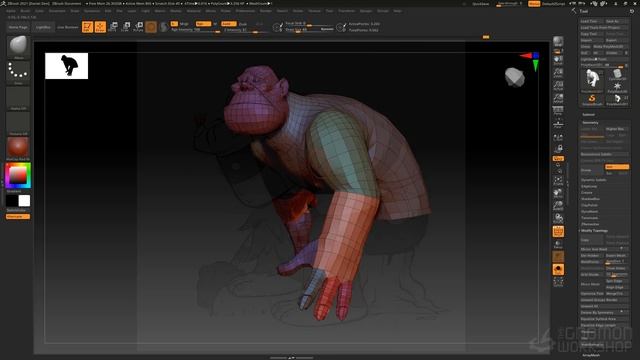Click the Del Hidden button

(x=591, y=256)
